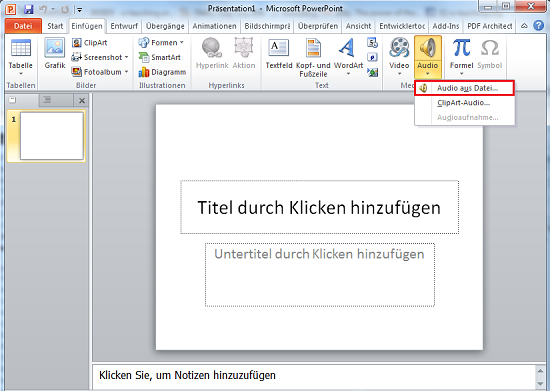This screenshot has width=550, height=391.
Task: Open the Formen shapes gallery
Action: point(161,43)
